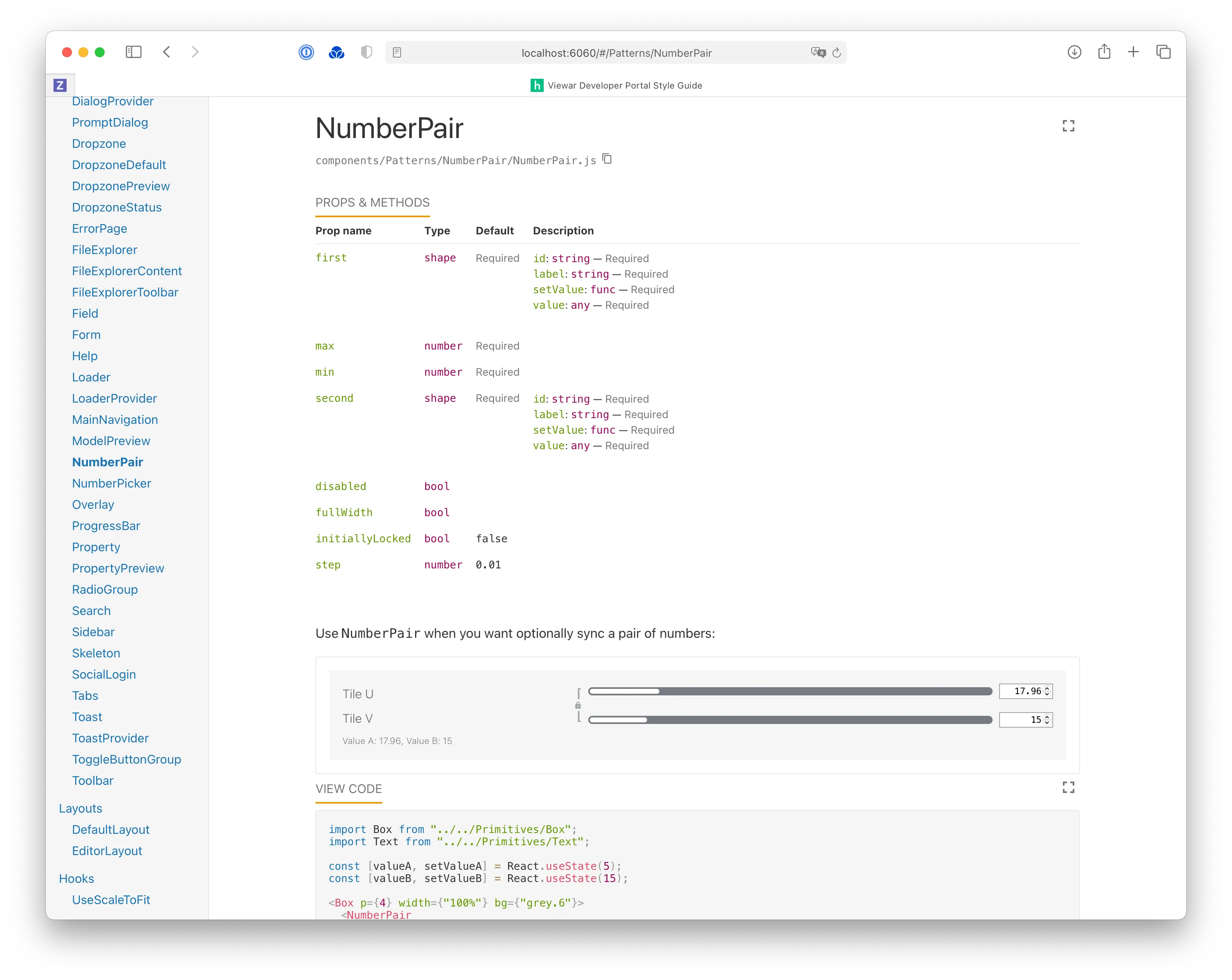Navigate to LoaderProvider
The image size is (1232, 980).
tap(114, 398)
